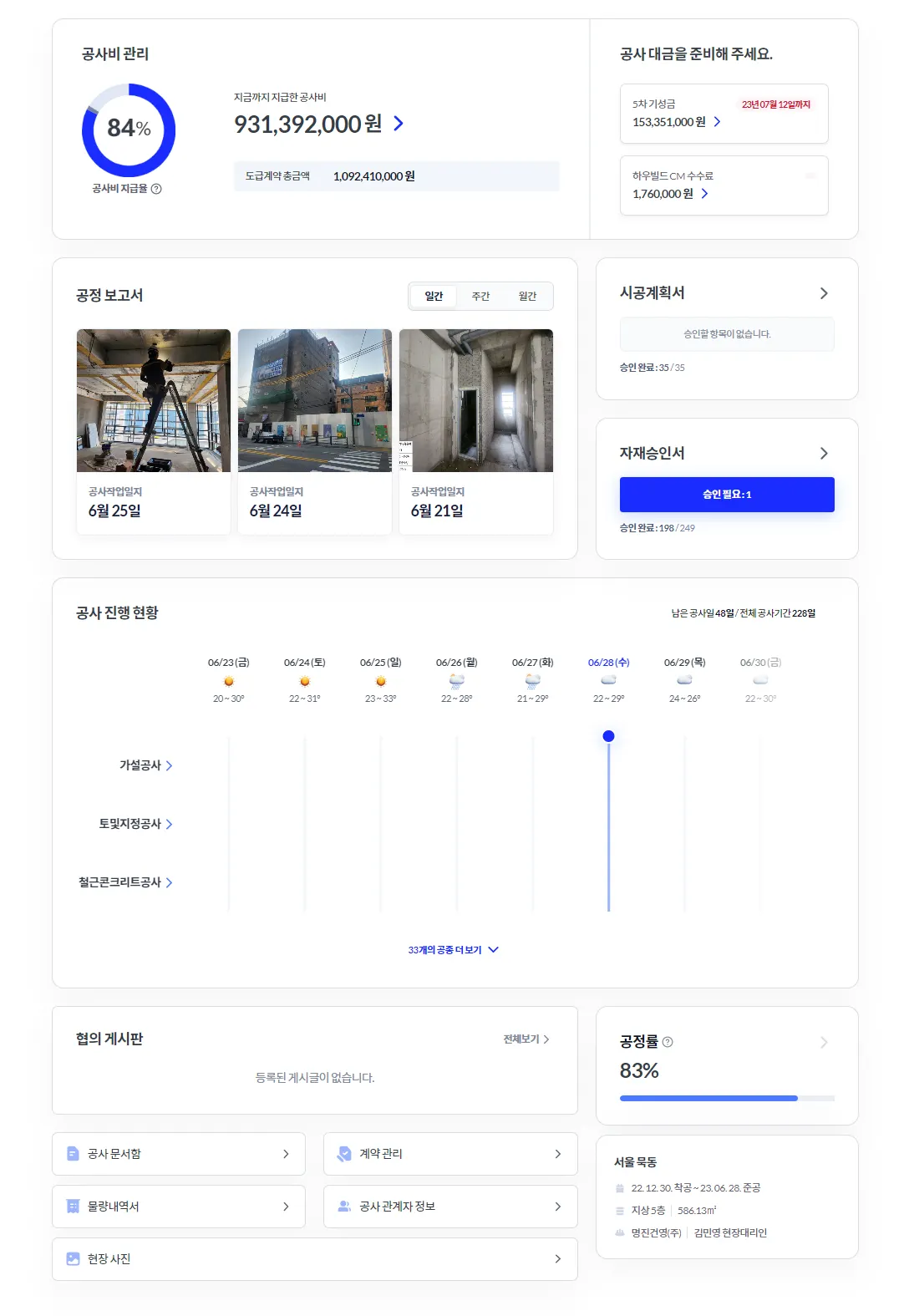Select 06/23(금) date header
909x1316 pixels.
coord(229,663)
